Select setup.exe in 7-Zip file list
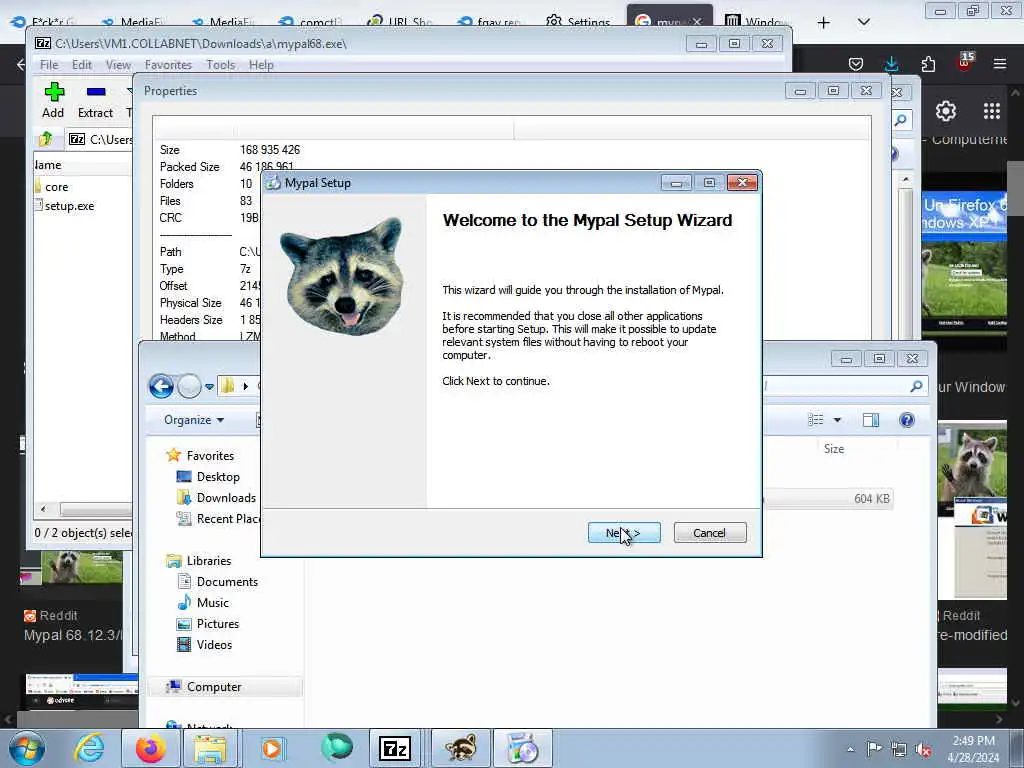This screenshot has width=1024, height=768. point(69,206)
